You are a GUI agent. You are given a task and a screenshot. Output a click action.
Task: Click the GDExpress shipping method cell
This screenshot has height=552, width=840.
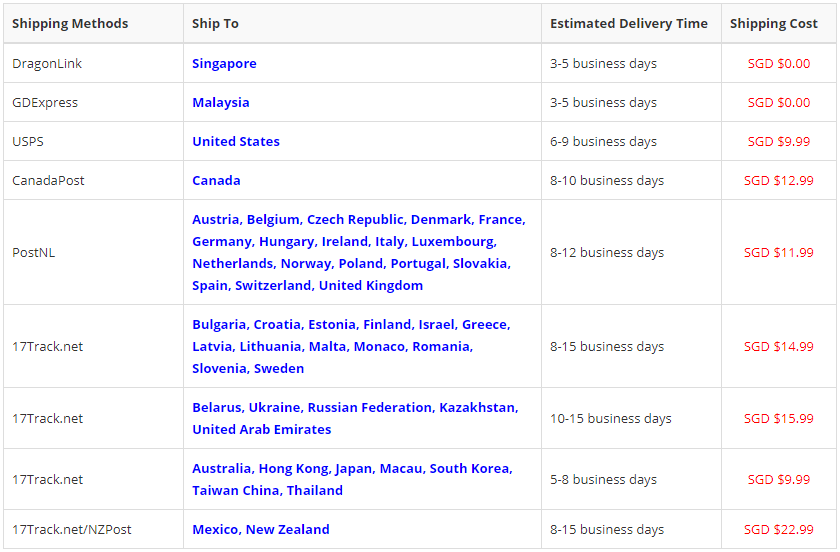(x=45, y=102)
